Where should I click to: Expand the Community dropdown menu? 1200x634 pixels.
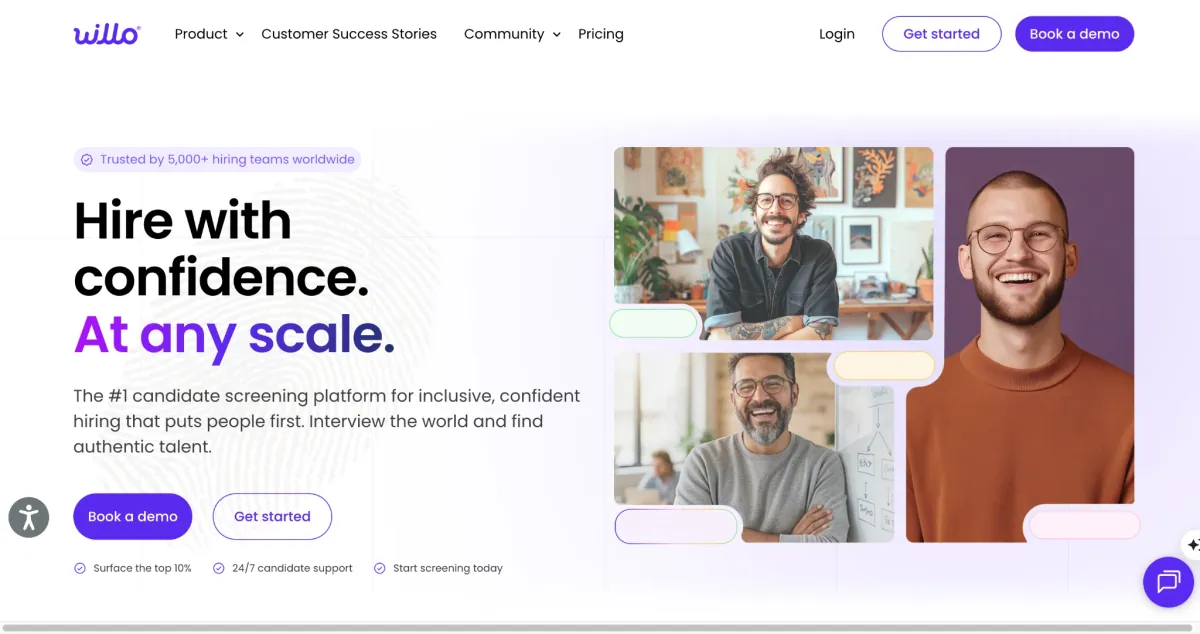(512, 34)
